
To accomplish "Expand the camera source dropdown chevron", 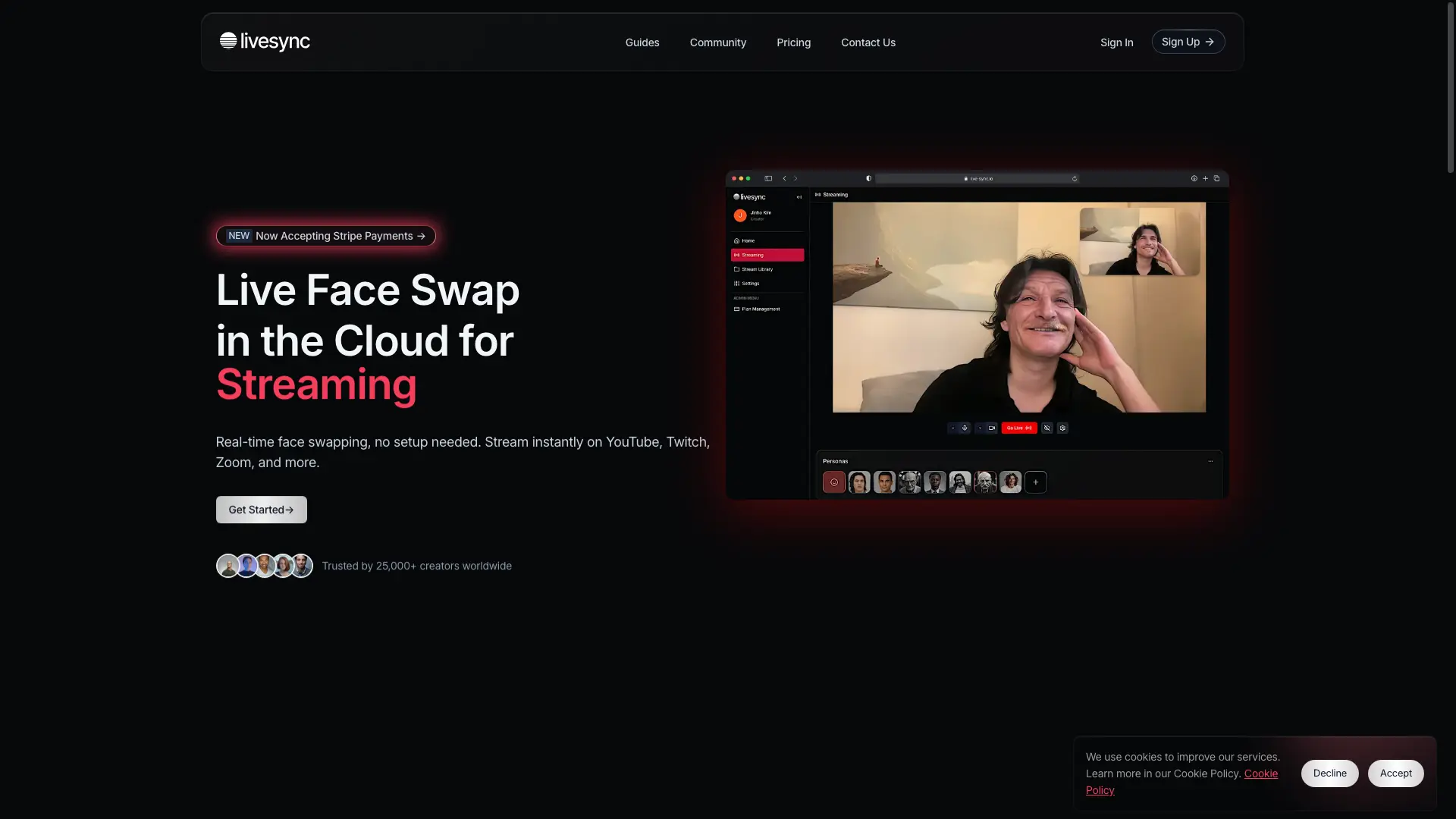I will click(x=980, y=428).
